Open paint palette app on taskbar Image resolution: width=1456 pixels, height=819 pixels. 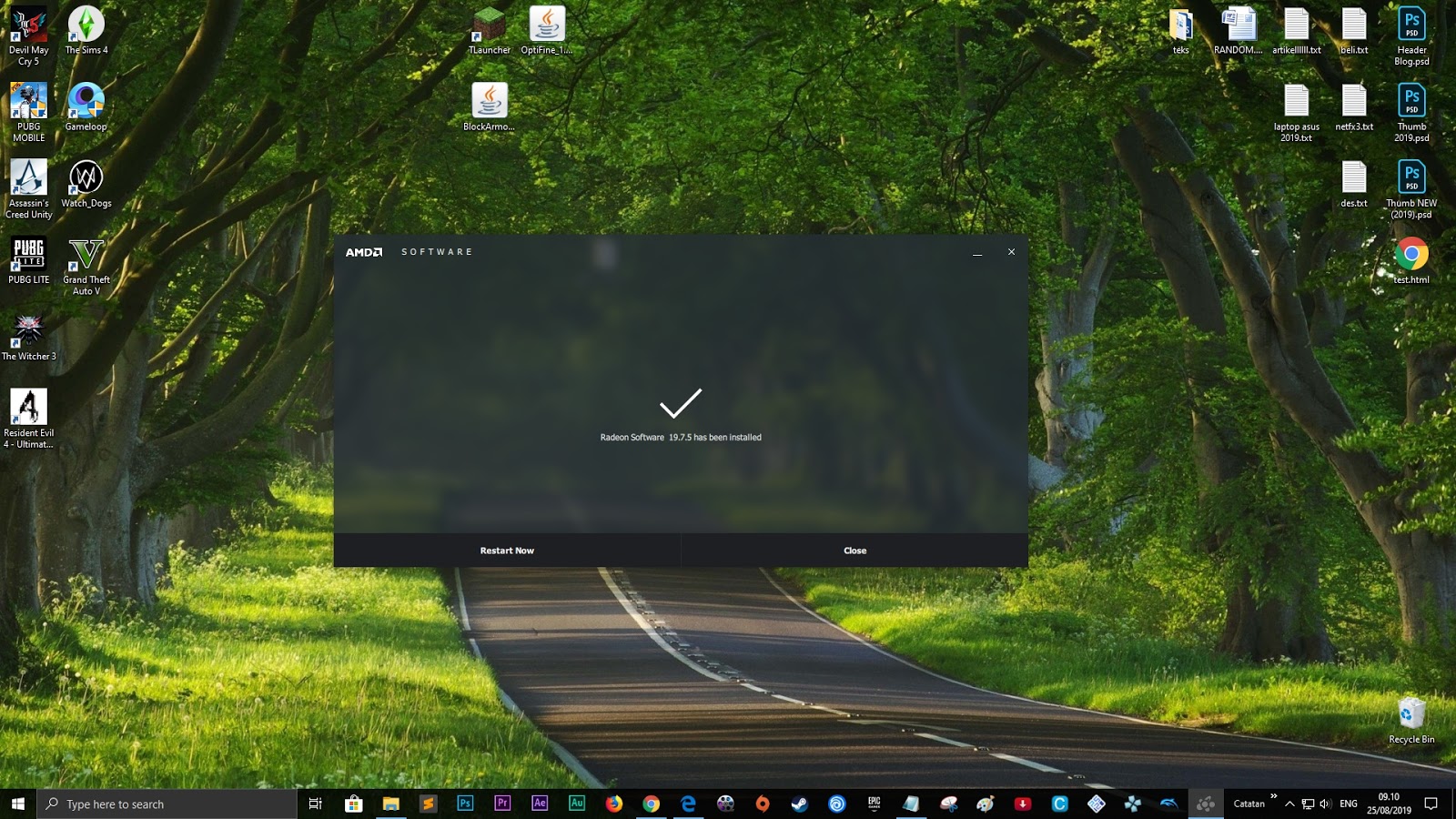pos(986,804)
